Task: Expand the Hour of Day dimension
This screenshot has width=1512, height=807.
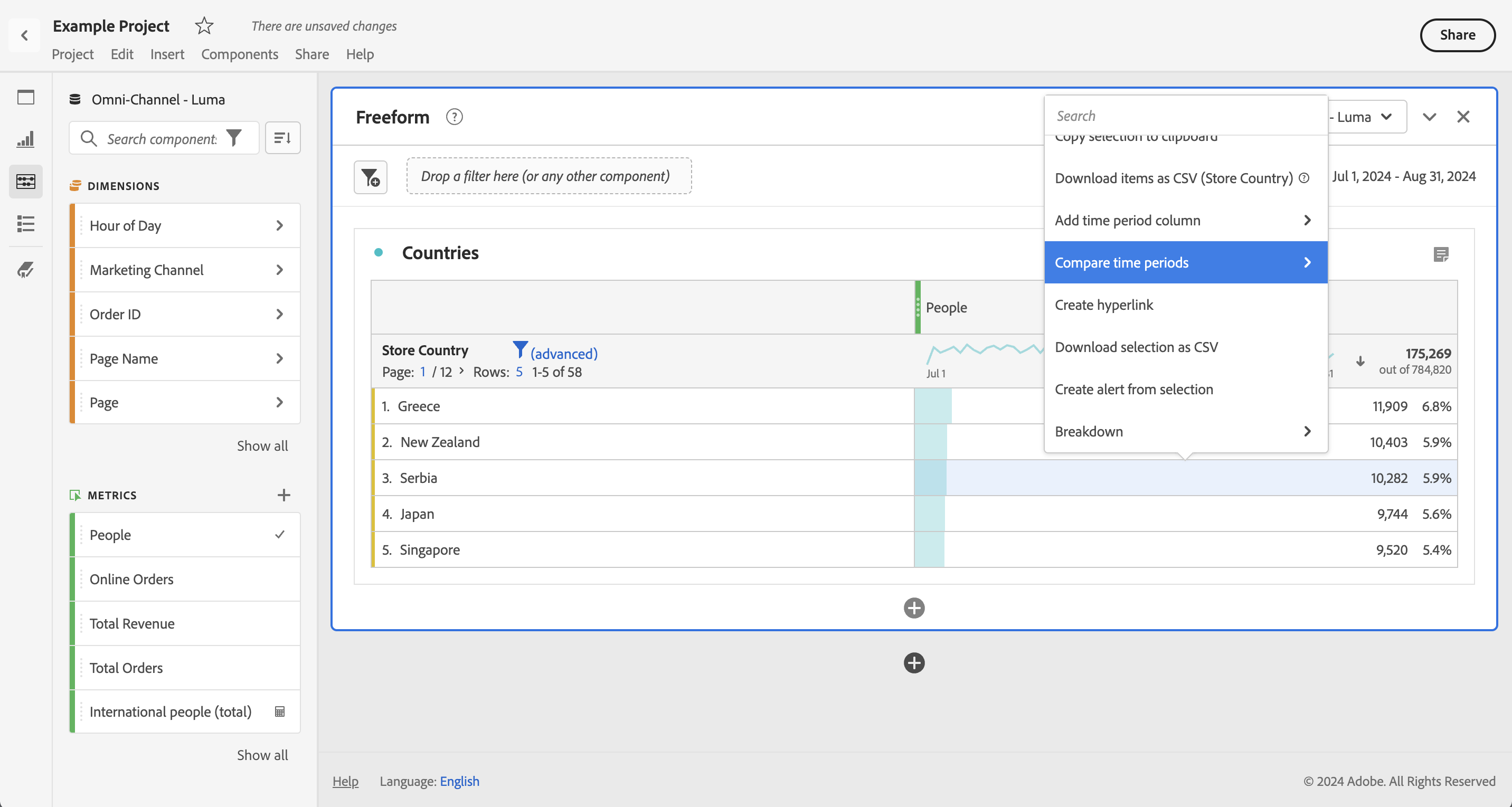Action: click(279, 225)
